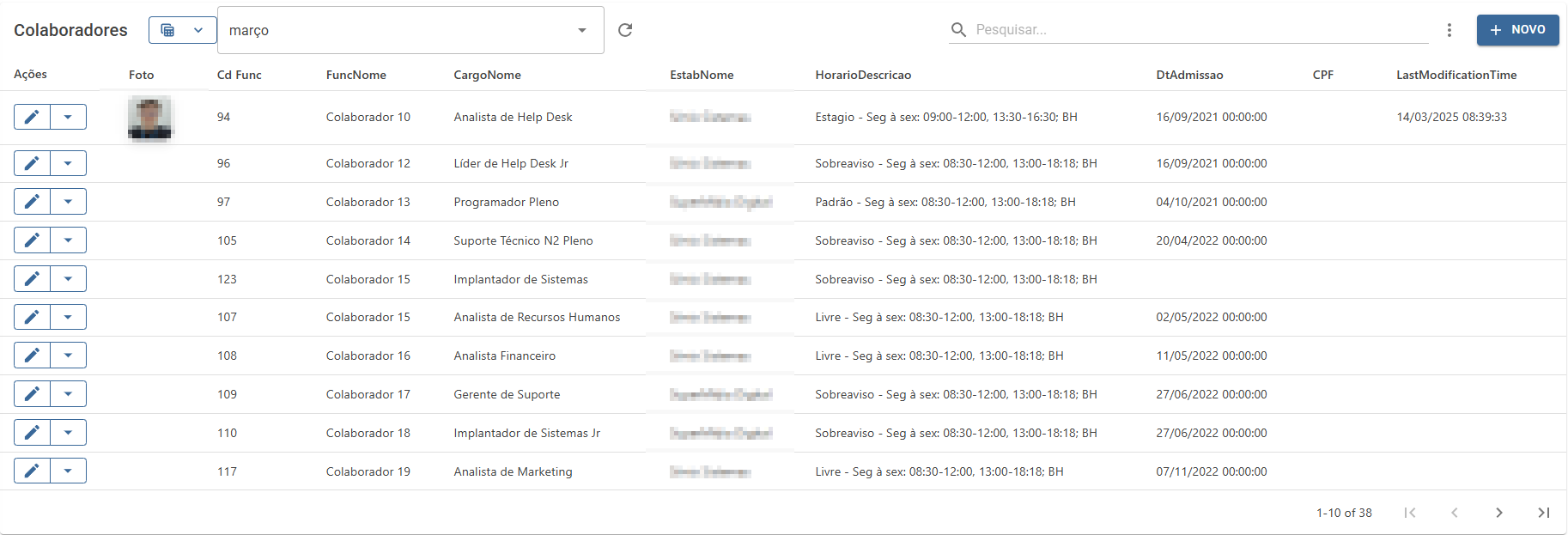This screenshot has height=535, width=1568.
Task: Select the 'Analista Financeiro' cell
Action: pyautogui.click(x=505, y=356)
